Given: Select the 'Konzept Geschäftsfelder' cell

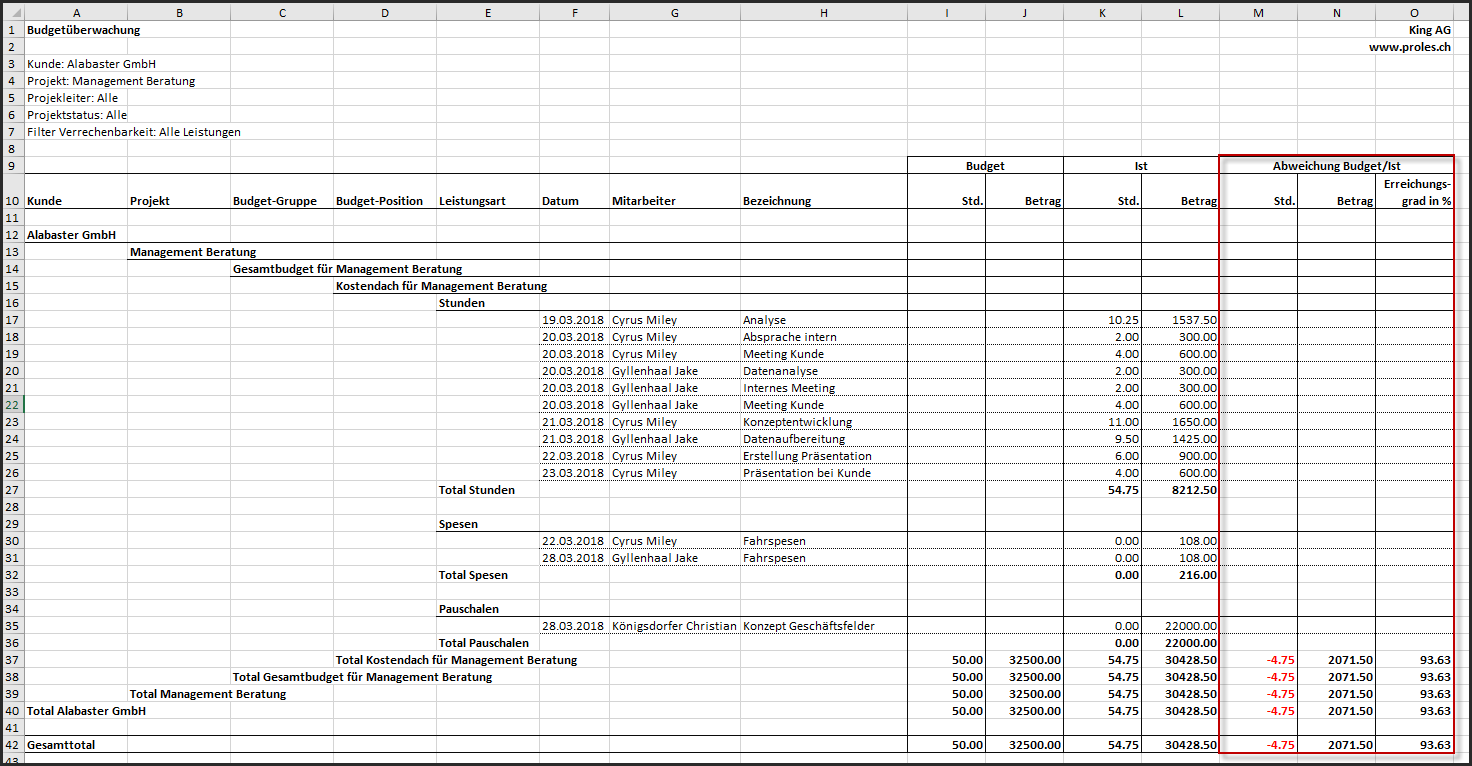Looking at the screenshot, I should (x=808, y=626).
